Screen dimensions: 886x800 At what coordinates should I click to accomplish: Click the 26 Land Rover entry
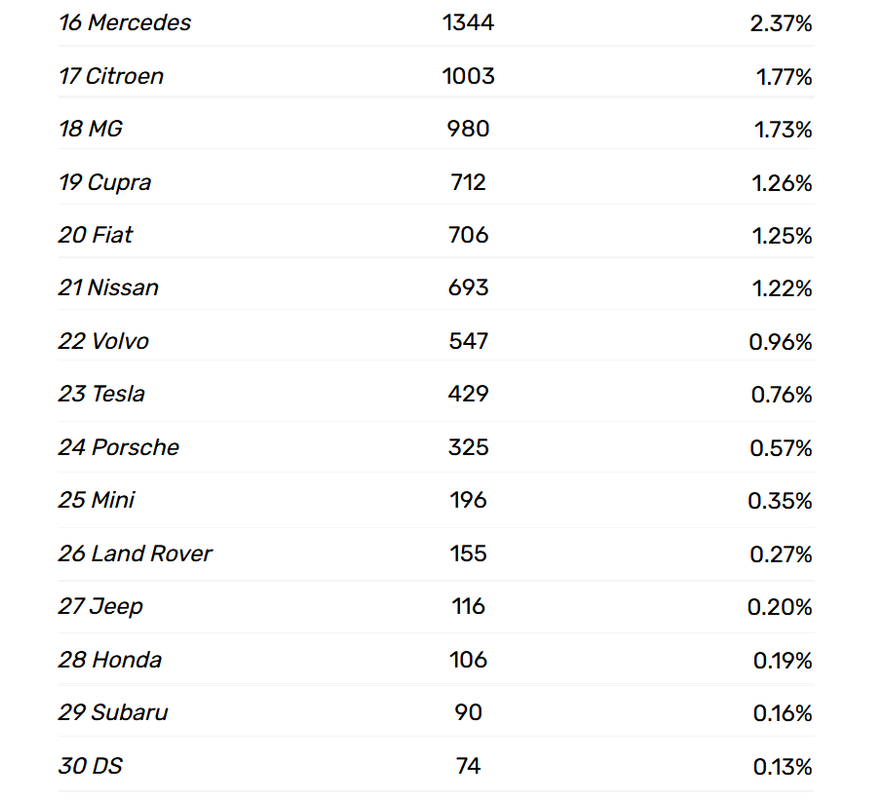[136, 553]
